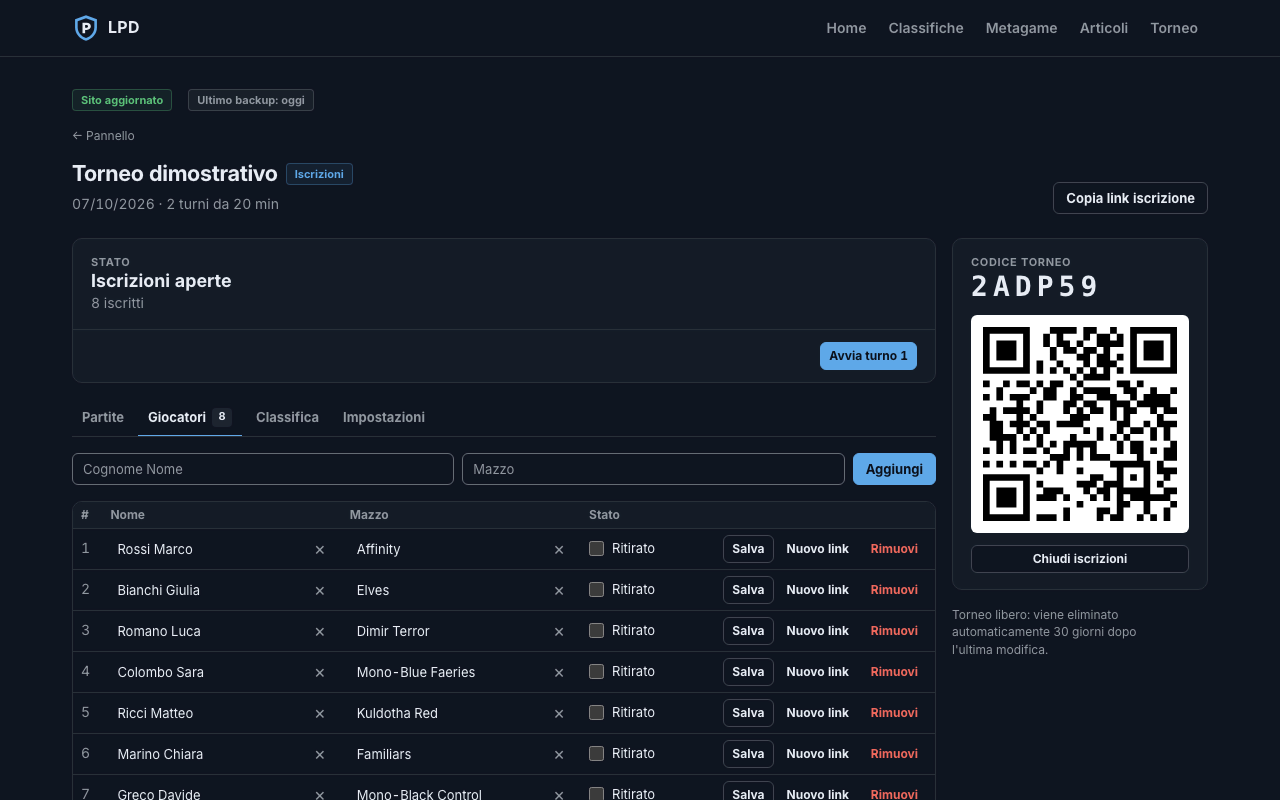Screen dimensions: 1280x800
Task: Clear the Elves deck field
Action: tap(559, 590)
